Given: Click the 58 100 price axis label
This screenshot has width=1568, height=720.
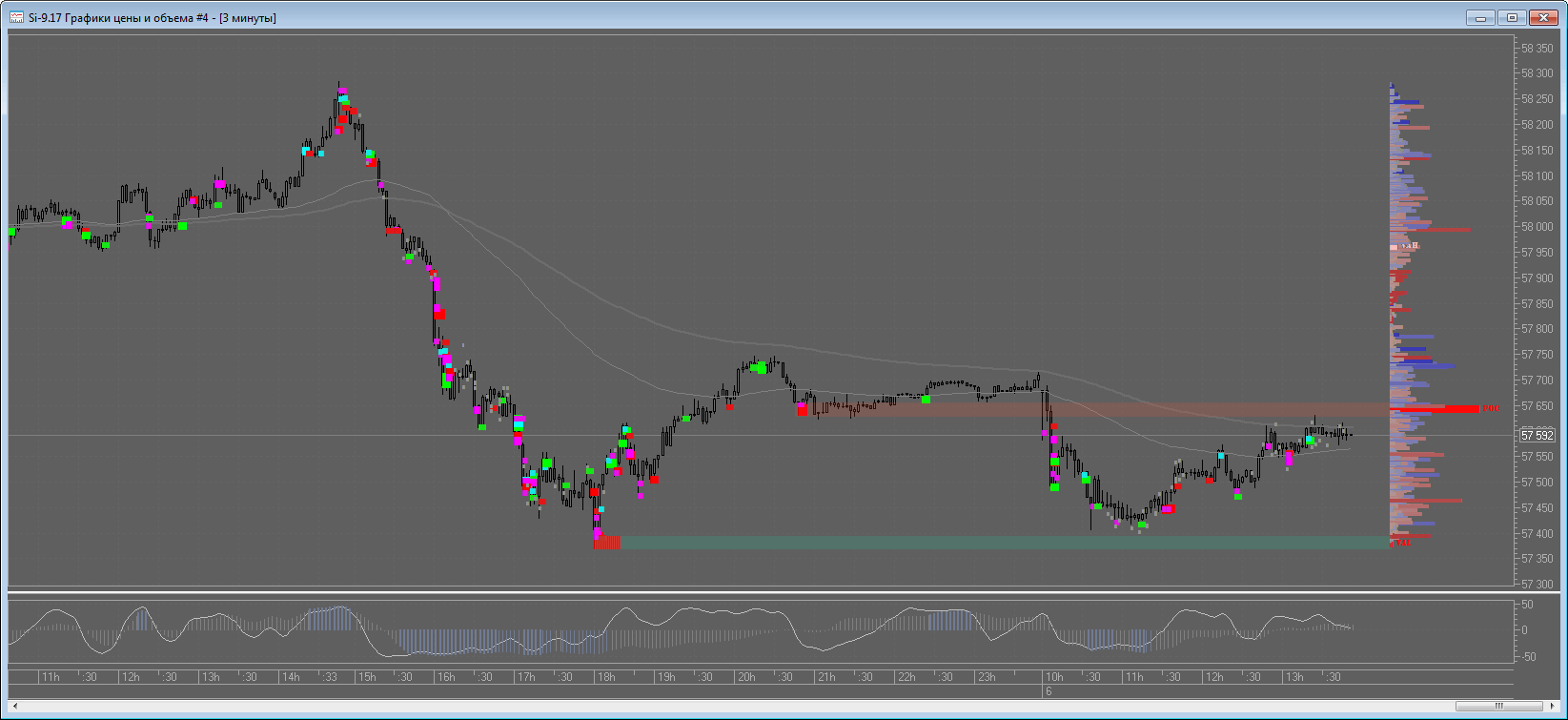Looking at the screenshot, I should click(x=1539, y=175).
